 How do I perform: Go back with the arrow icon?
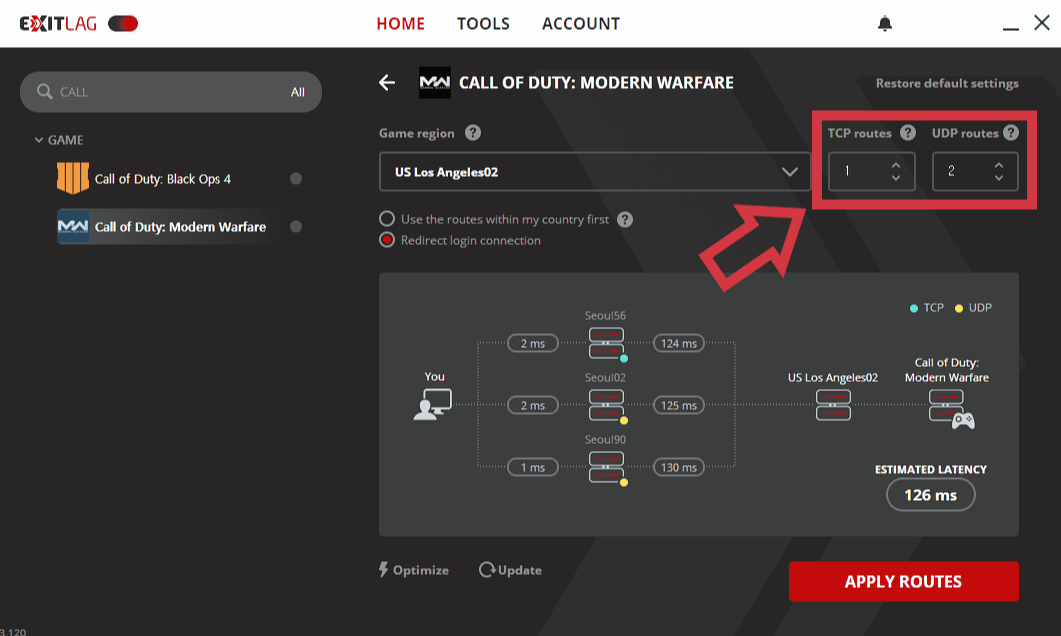pyautogui.click(x=387, y=83)
